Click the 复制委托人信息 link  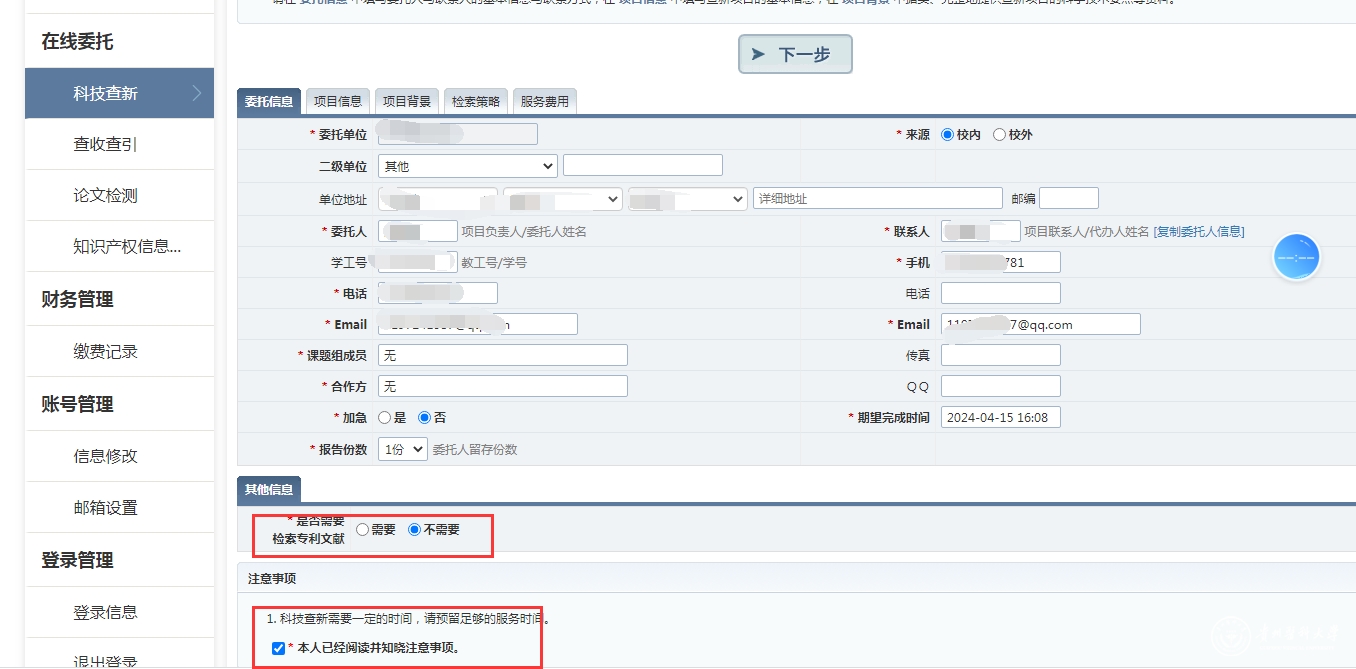[x=1199, y=232]
